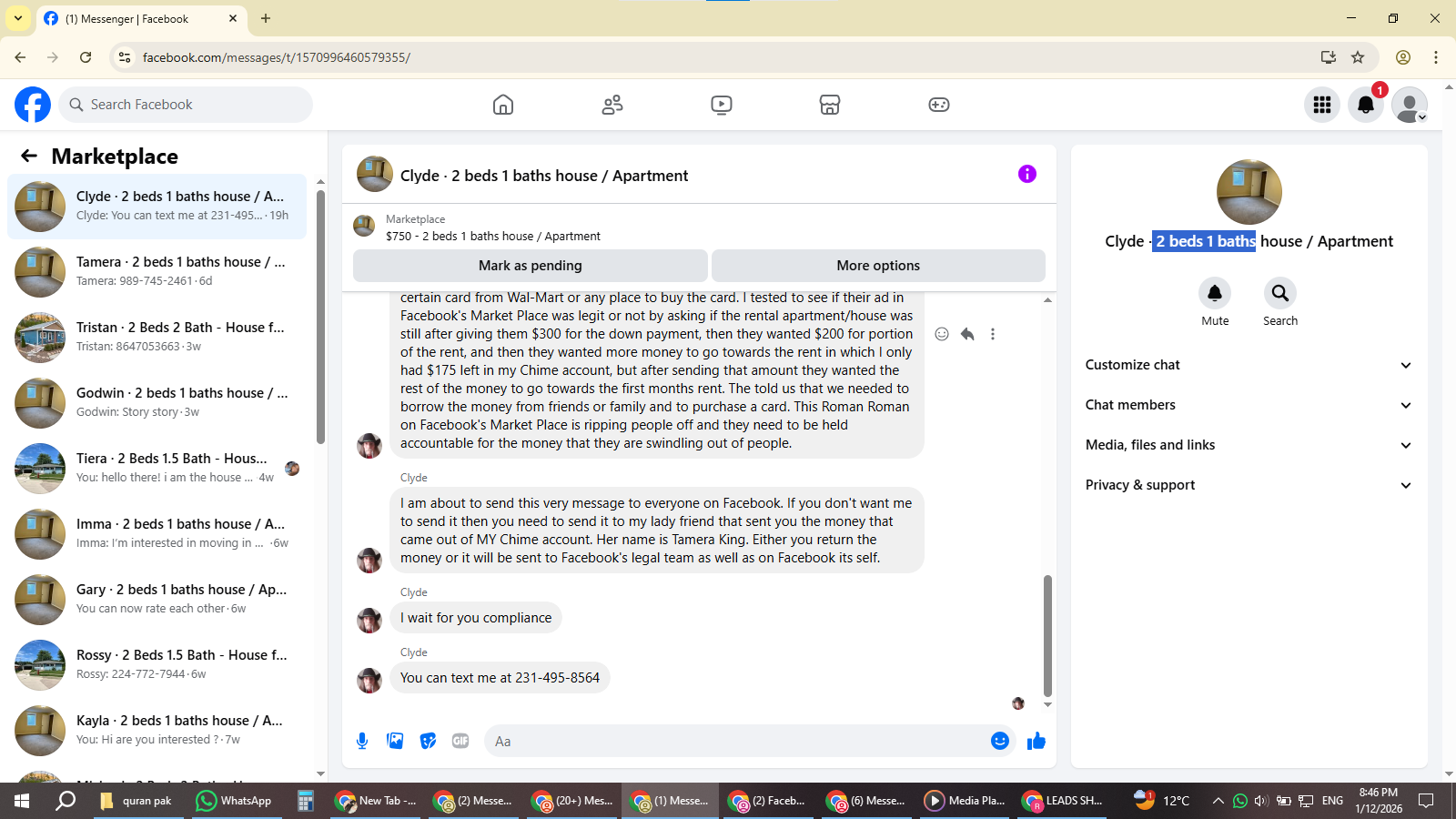
Task: Click More options button
Action: [878, 266]
